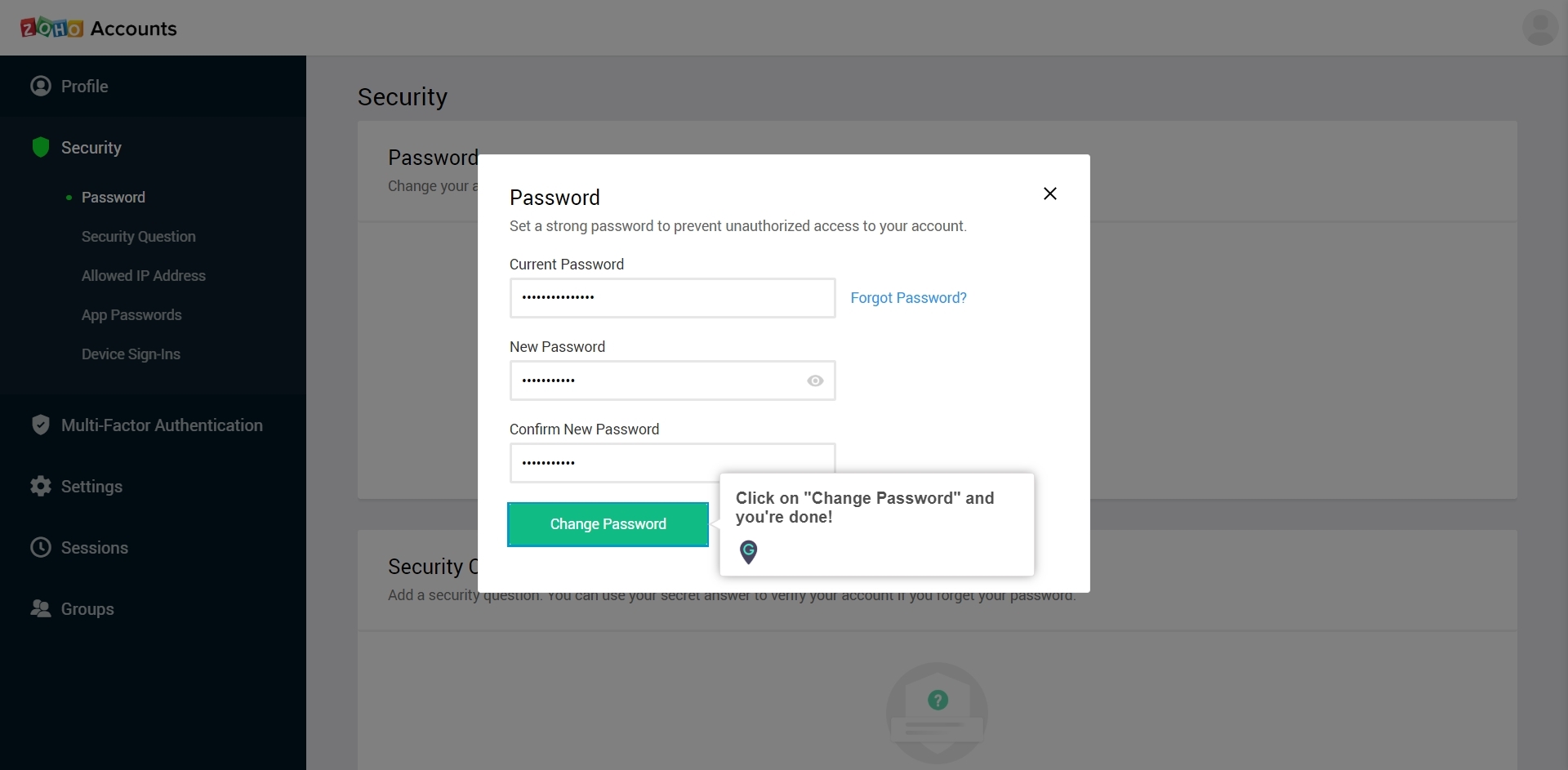Show the new password with eye icon
The image size is (1568, 770).
(815, 381)
